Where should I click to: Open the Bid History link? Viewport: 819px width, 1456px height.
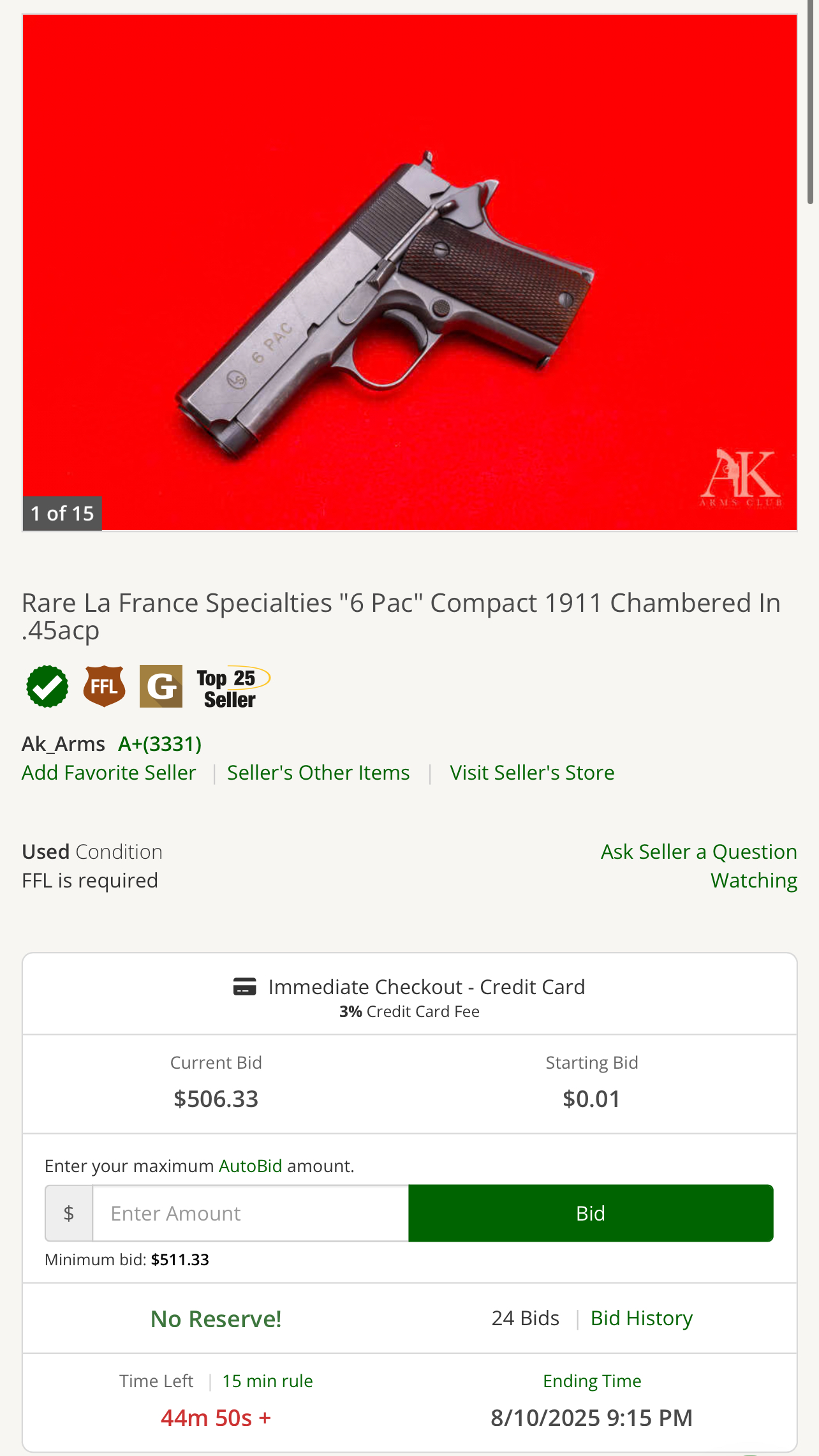click(641, 1318)
